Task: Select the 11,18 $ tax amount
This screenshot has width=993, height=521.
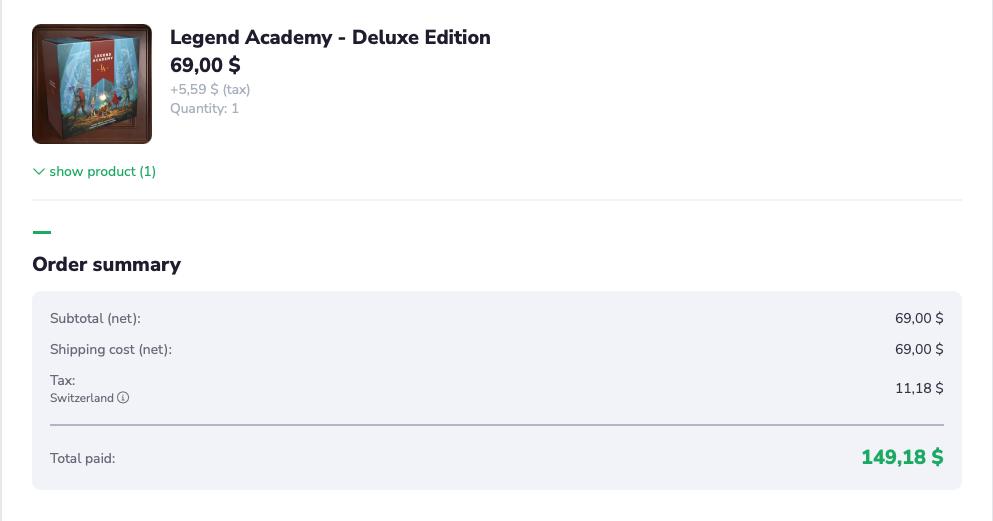Action: point(919,388)
